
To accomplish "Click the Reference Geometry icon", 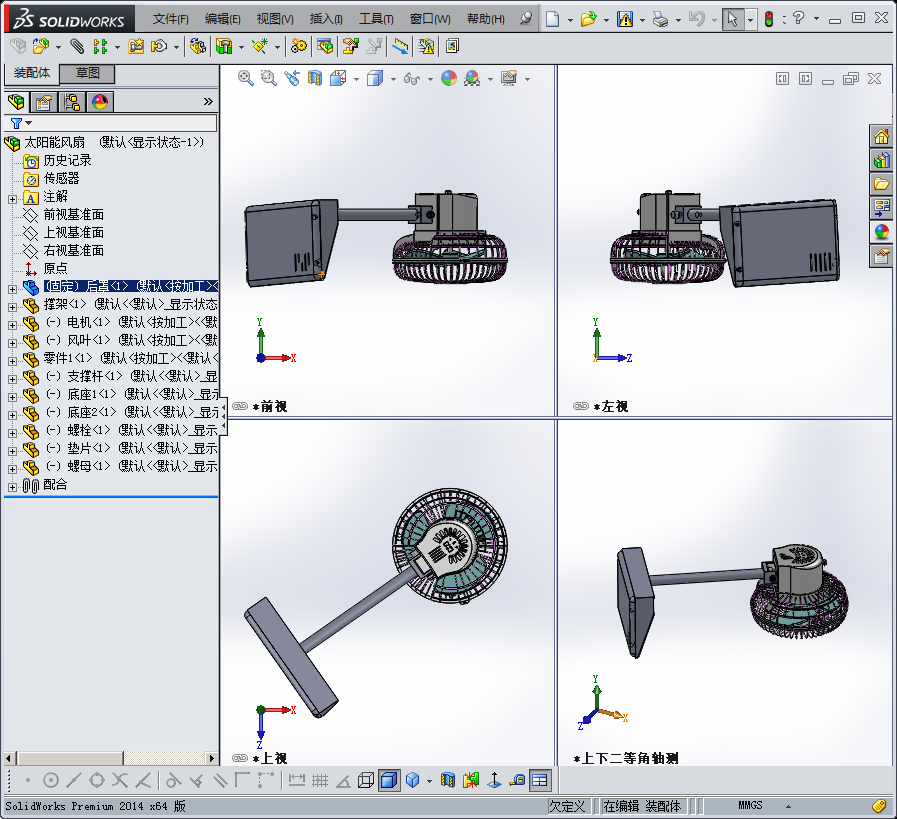I will [260, 46].
